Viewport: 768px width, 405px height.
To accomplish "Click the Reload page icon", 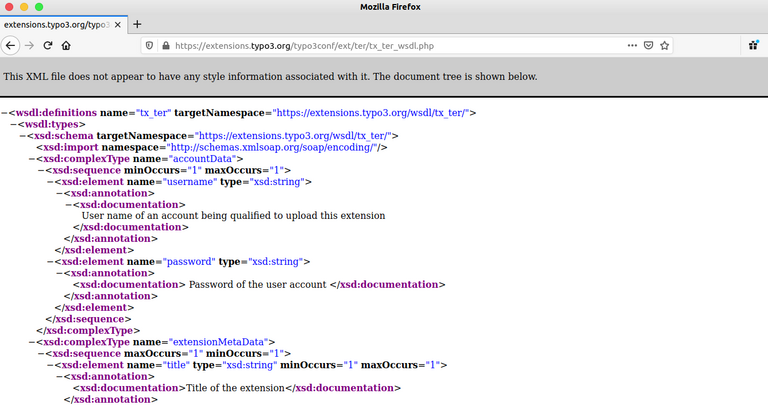I will (47, 45).
